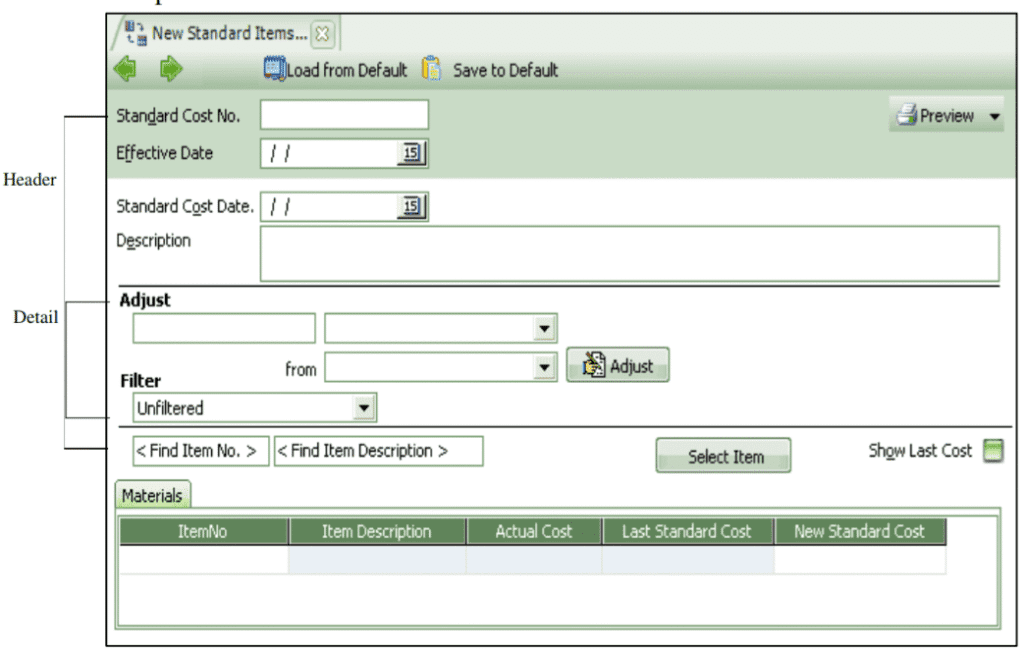Switch to the Materials tab
Image resolution: width=1024 pixels, height=653 pixels.
coord(152,495)
